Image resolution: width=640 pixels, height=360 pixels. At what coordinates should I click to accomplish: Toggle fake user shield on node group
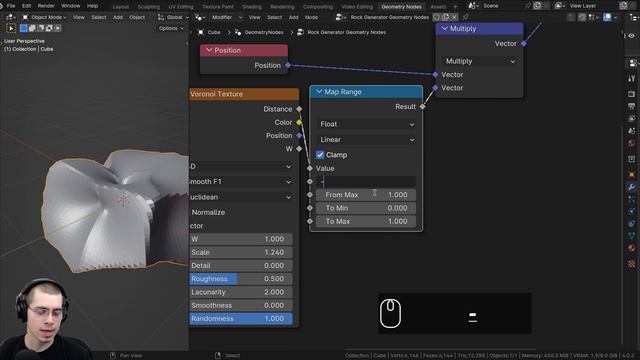(x=437, y=17)
